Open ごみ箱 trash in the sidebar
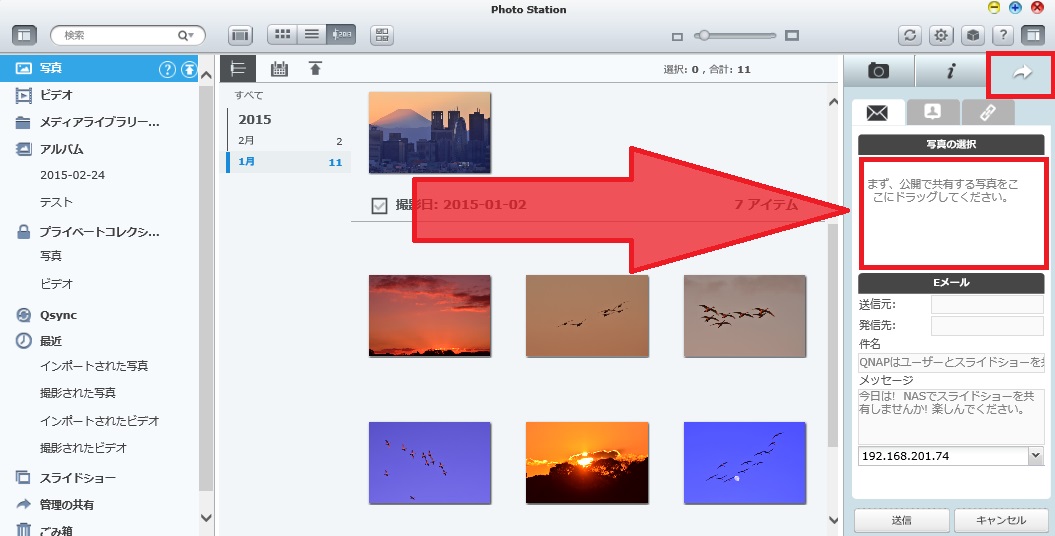This screenshot has width=1055, height=536. tap(56, 530)
